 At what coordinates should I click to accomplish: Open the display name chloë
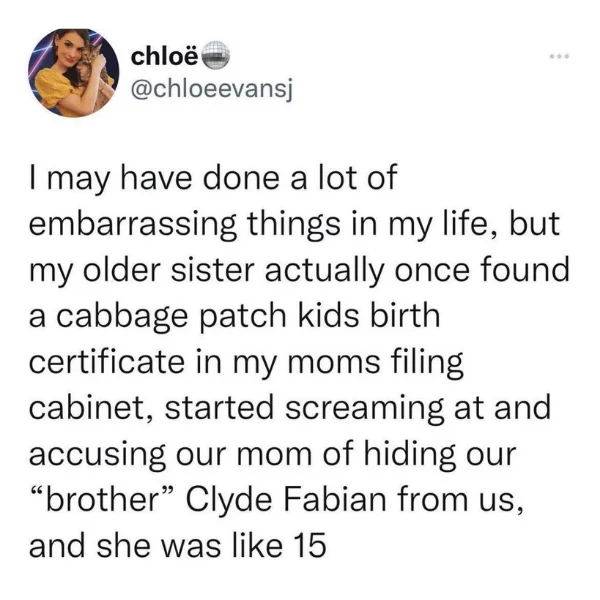point(165,57)
